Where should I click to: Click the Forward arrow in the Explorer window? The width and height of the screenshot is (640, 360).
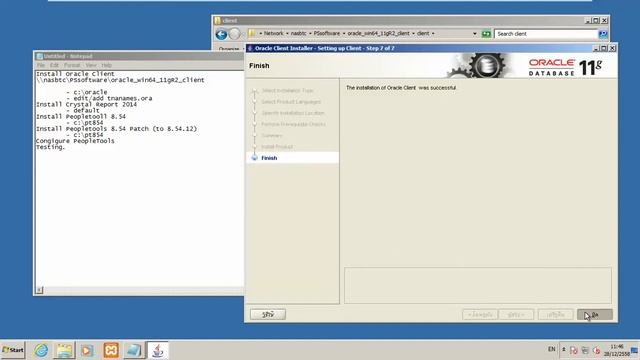click(x=234, y=34)
